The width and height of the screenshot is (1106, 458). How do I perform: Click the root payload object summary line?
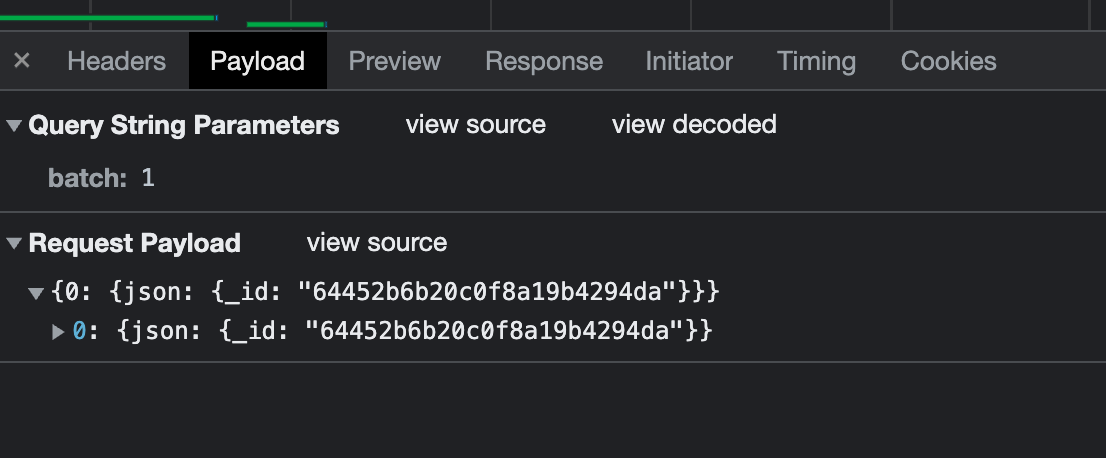385,293
